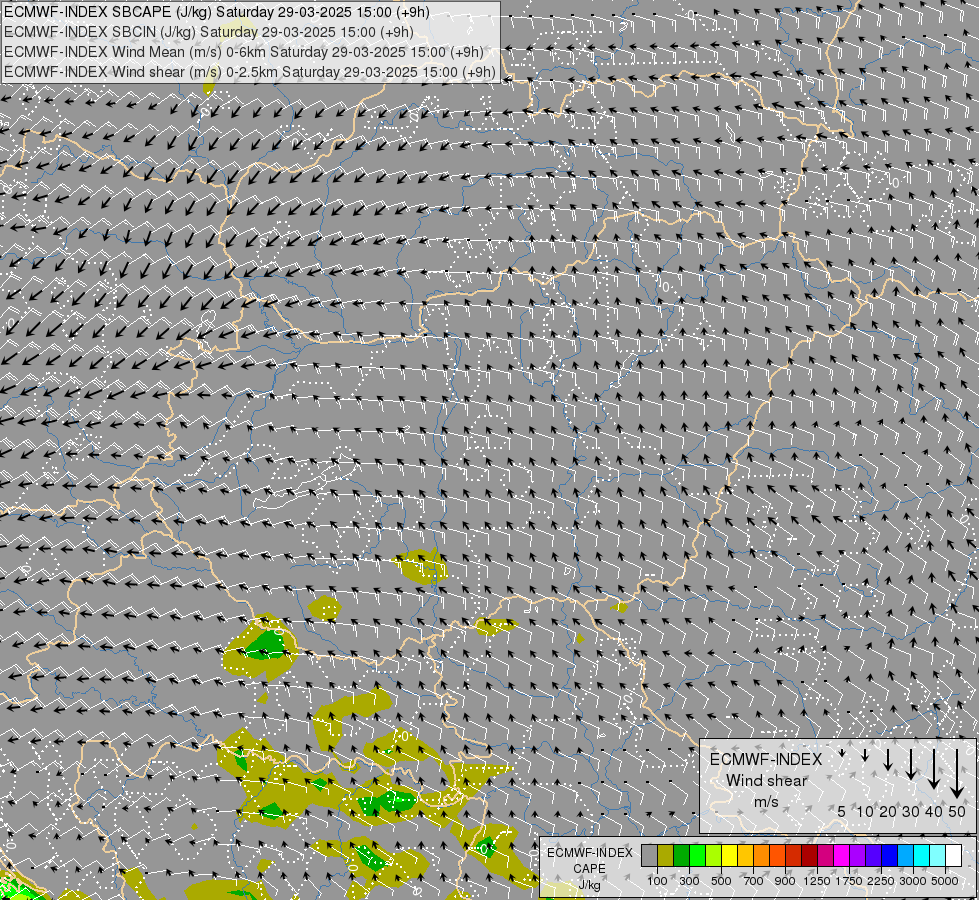Click the '5' wind shear scale value
The image size is (979, 900).
point(842,811)
